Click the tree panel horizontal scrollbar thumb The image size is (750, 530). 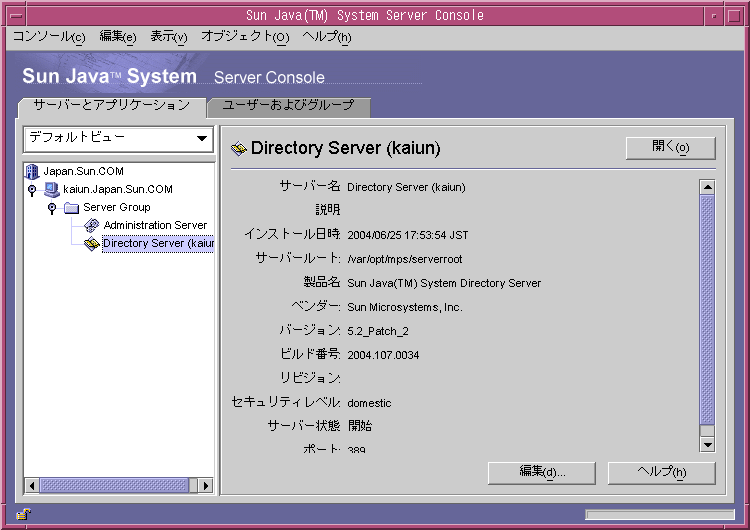[x=114, y=486]
